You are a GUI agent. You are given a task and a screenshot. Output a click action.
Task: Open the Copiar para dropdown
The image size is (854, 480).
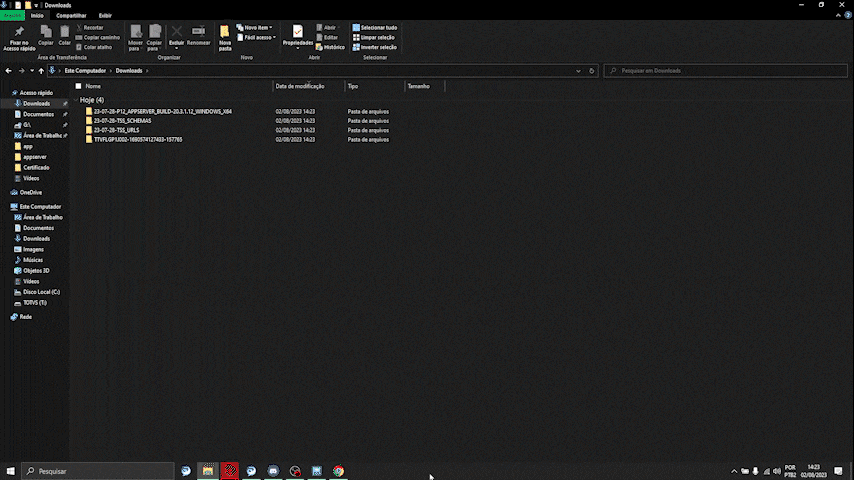(154, 38)
